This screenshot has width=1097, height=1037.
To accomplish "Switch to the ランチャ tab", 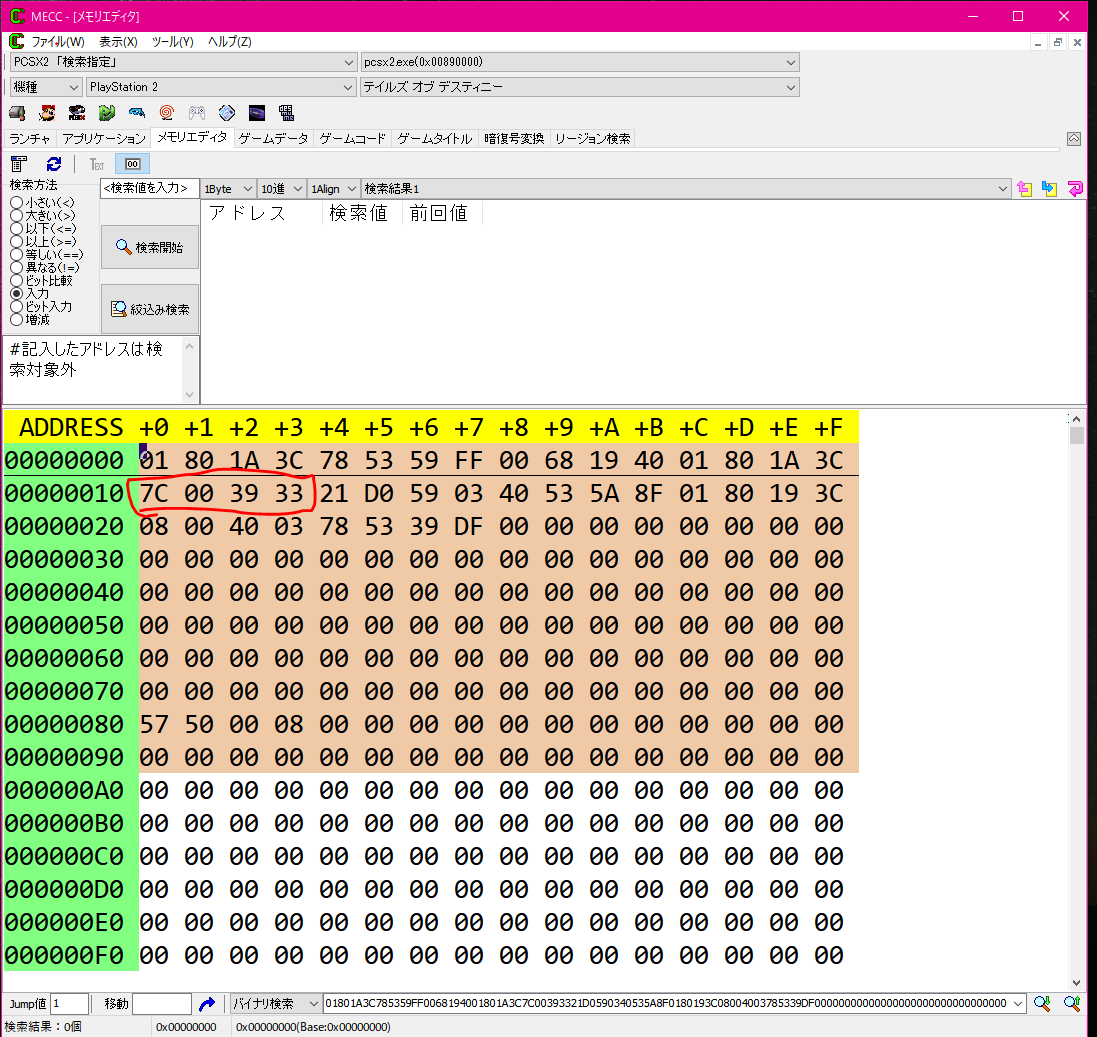I will pyautogui.click(x=30, y=139).
